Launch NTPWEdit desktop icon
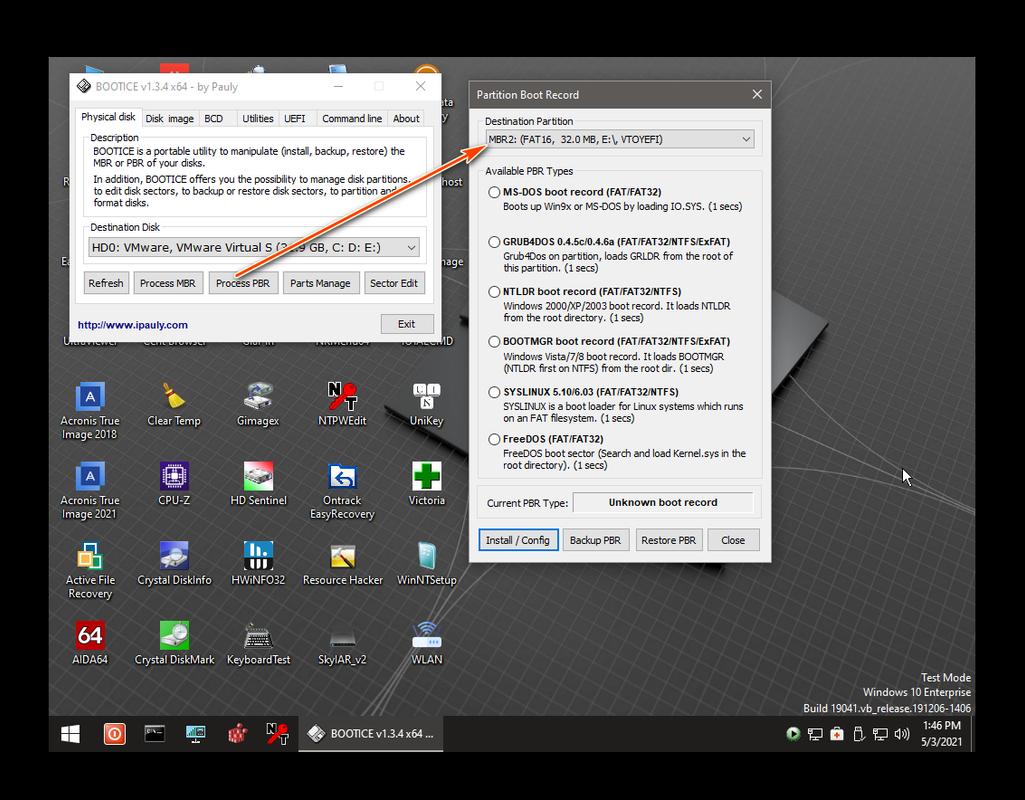Image resolution: width=1025 pixels, height=800 pixels. tap(342, 404)
